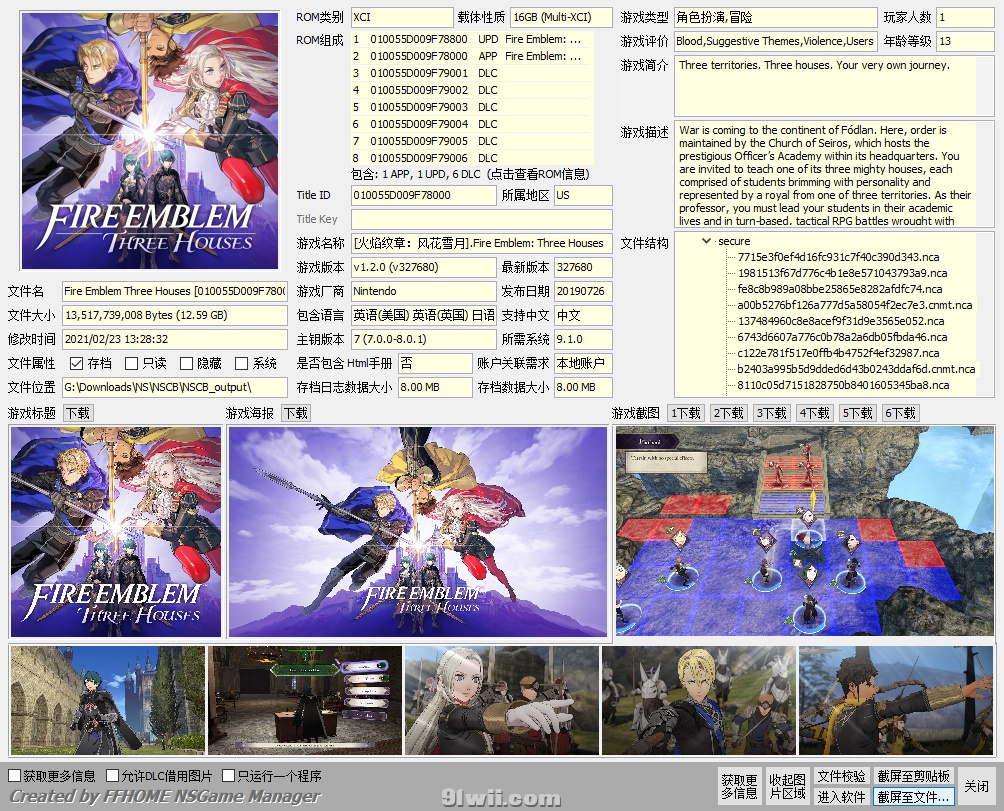Copy screenshot via 截屏至剪贴板 button
Viewport: 1004px width, 811px height.
pyautogui.click(x=914, y=776)
